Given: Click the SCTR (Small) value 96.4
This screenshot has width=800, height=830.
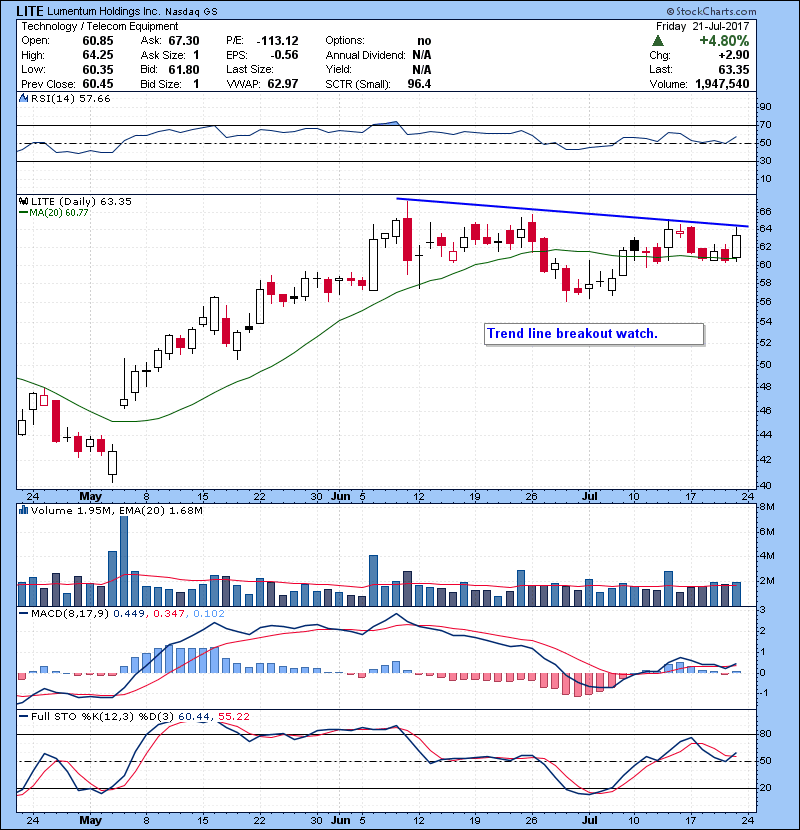Looking at the screenshot, I should 419,84.
